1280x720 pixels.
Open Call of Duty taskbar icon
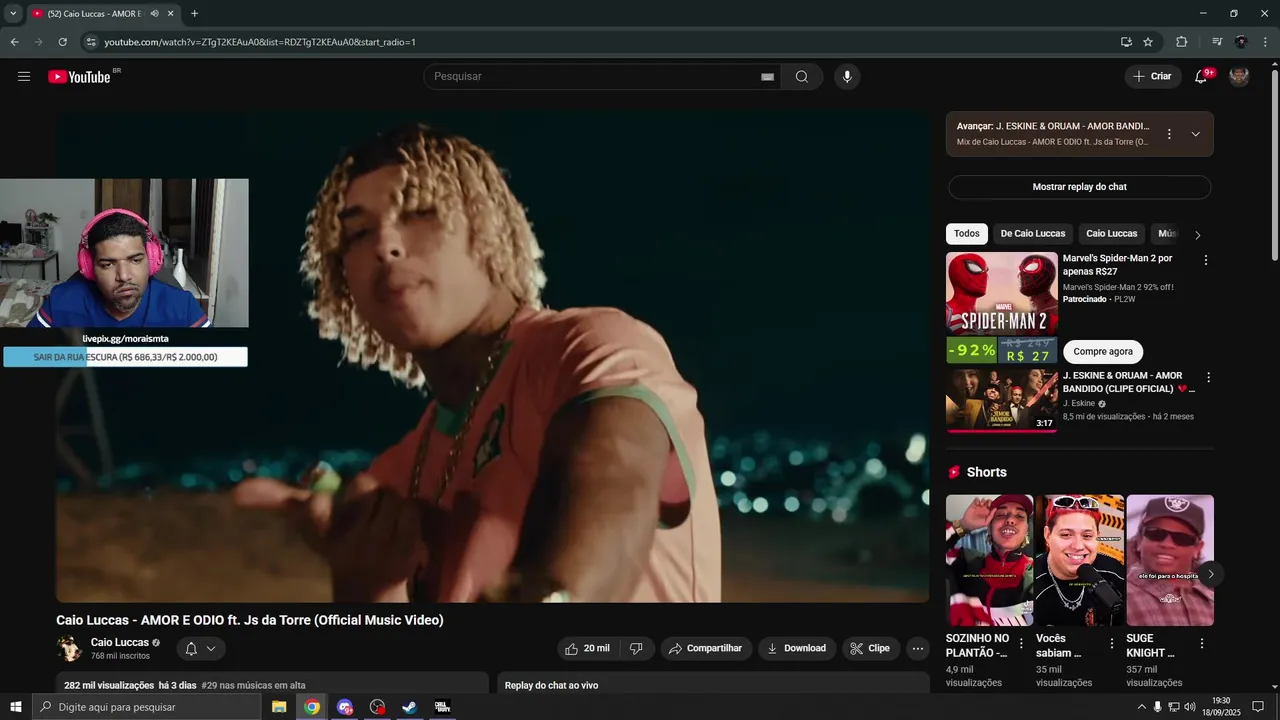442,707
